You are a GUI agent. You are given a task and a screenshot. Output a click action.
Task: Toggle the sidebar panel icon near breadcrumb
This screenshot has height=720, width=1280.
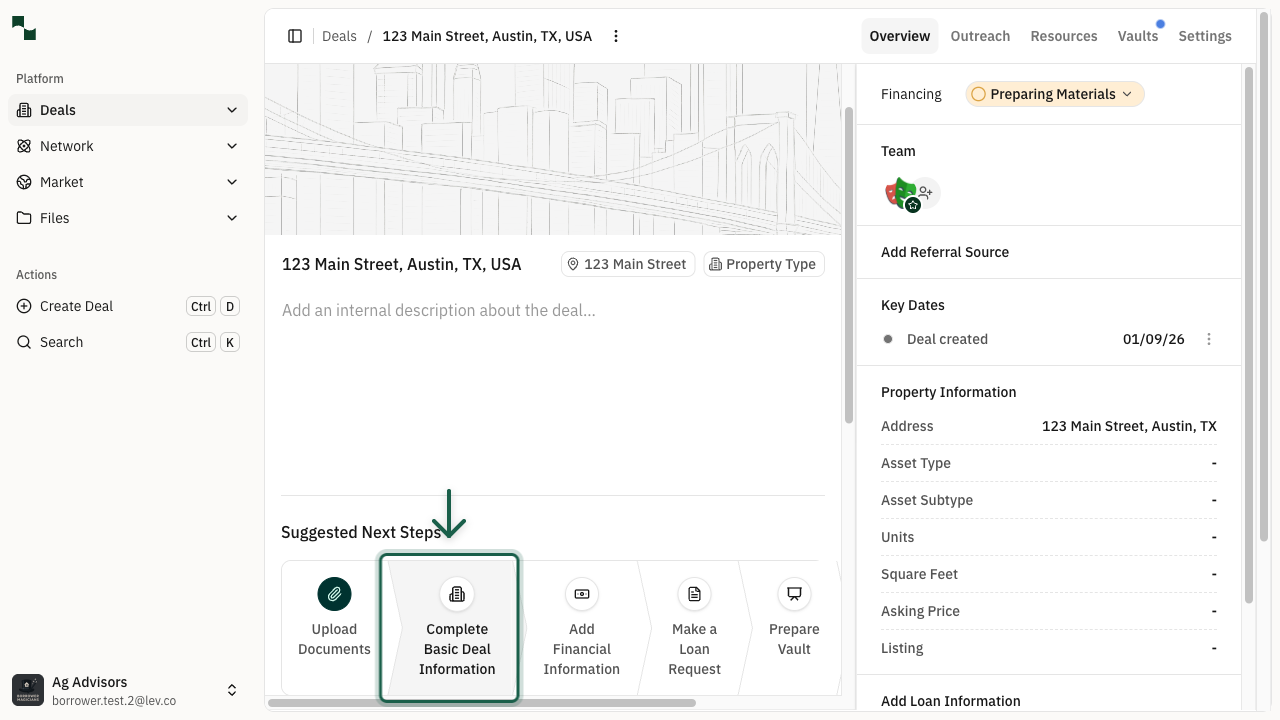295,35
